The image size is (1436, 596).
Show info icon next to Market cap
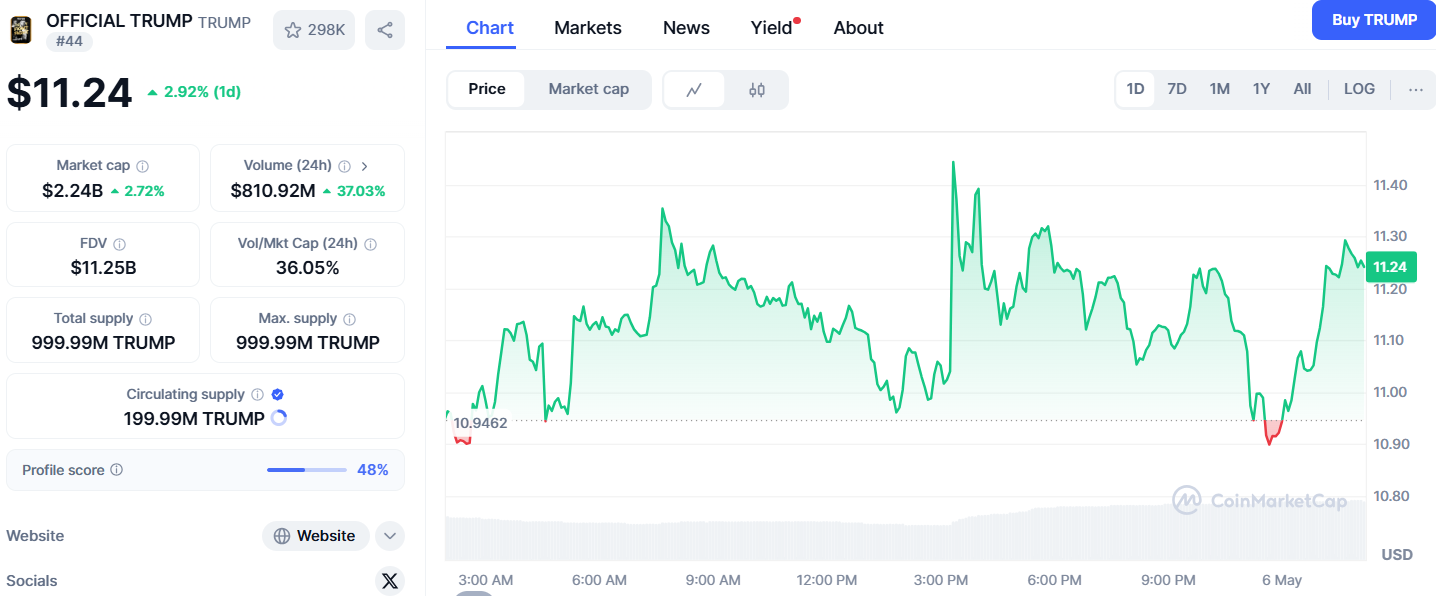(x=143, y=166)
